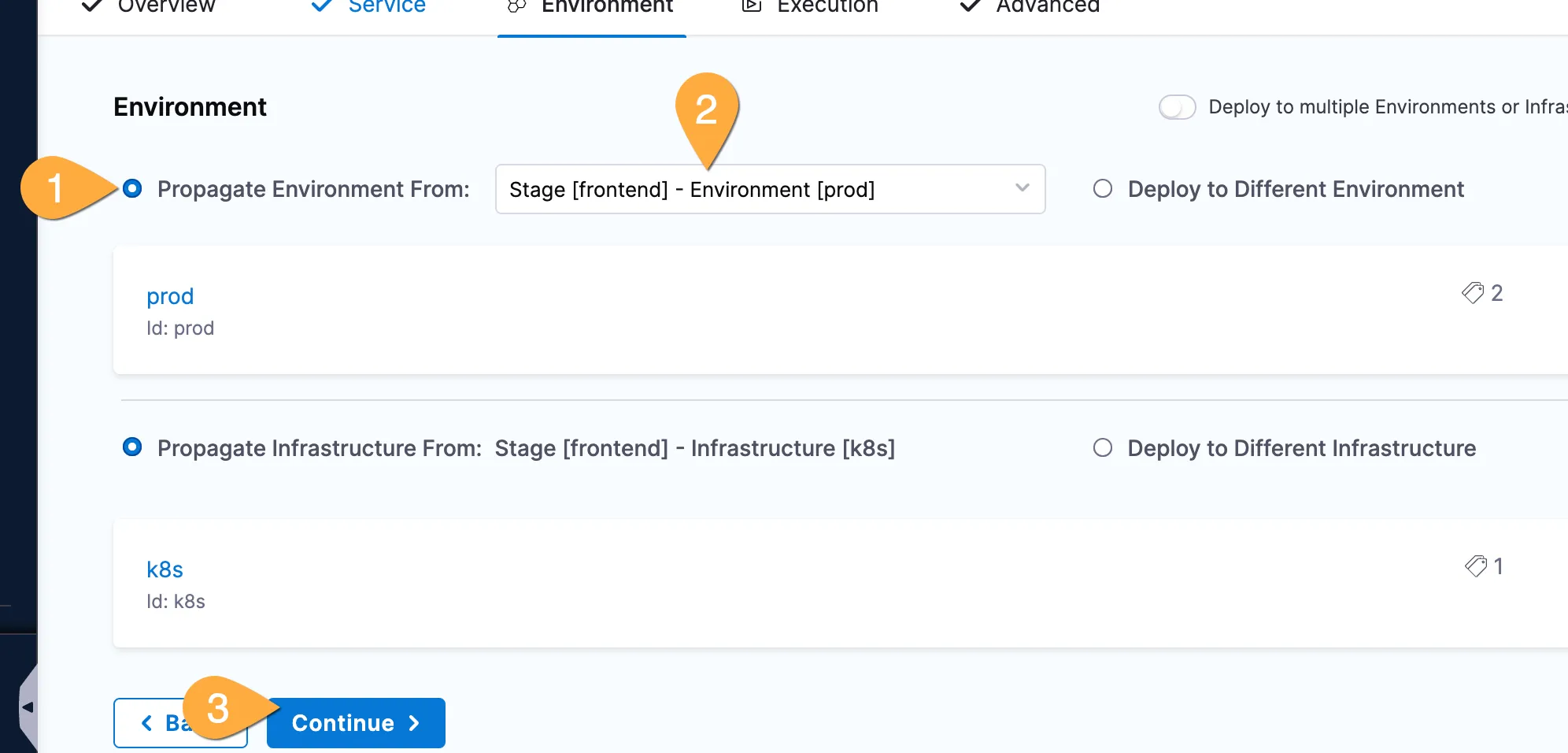Switch to the Overview tab
The image size is (1568, 753).
click(165, 8)
